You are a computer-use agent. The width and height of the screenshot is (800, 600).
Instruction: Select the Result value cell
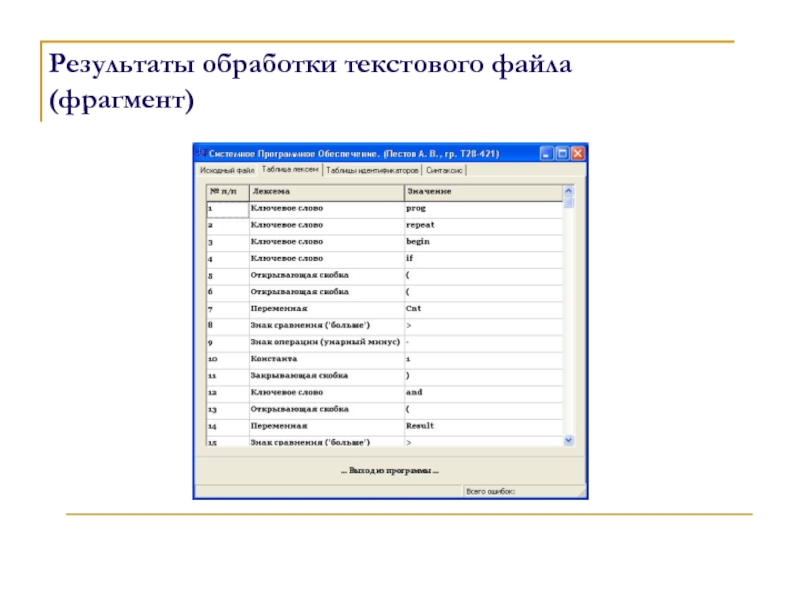[x=482, y=426]
